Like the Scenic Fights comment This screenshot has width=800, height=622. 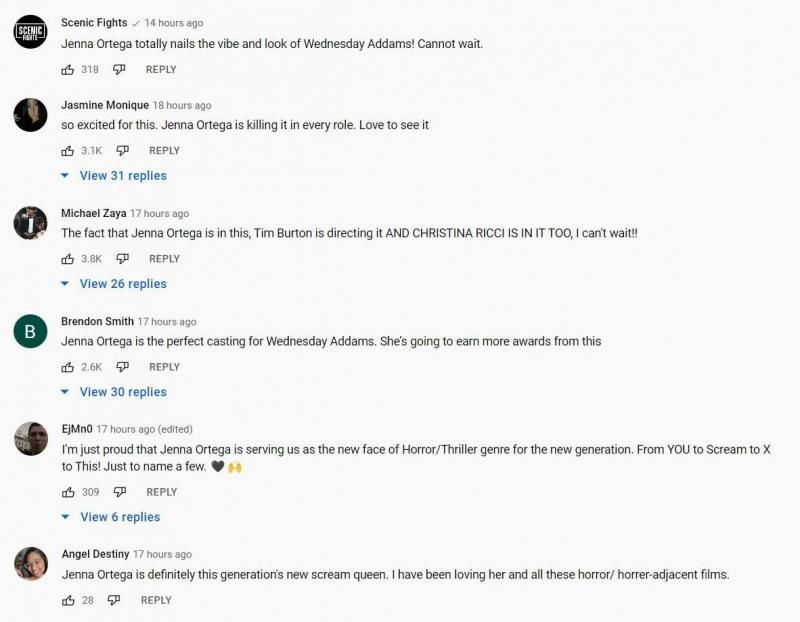pyautogui.click(x=68, y=70)
